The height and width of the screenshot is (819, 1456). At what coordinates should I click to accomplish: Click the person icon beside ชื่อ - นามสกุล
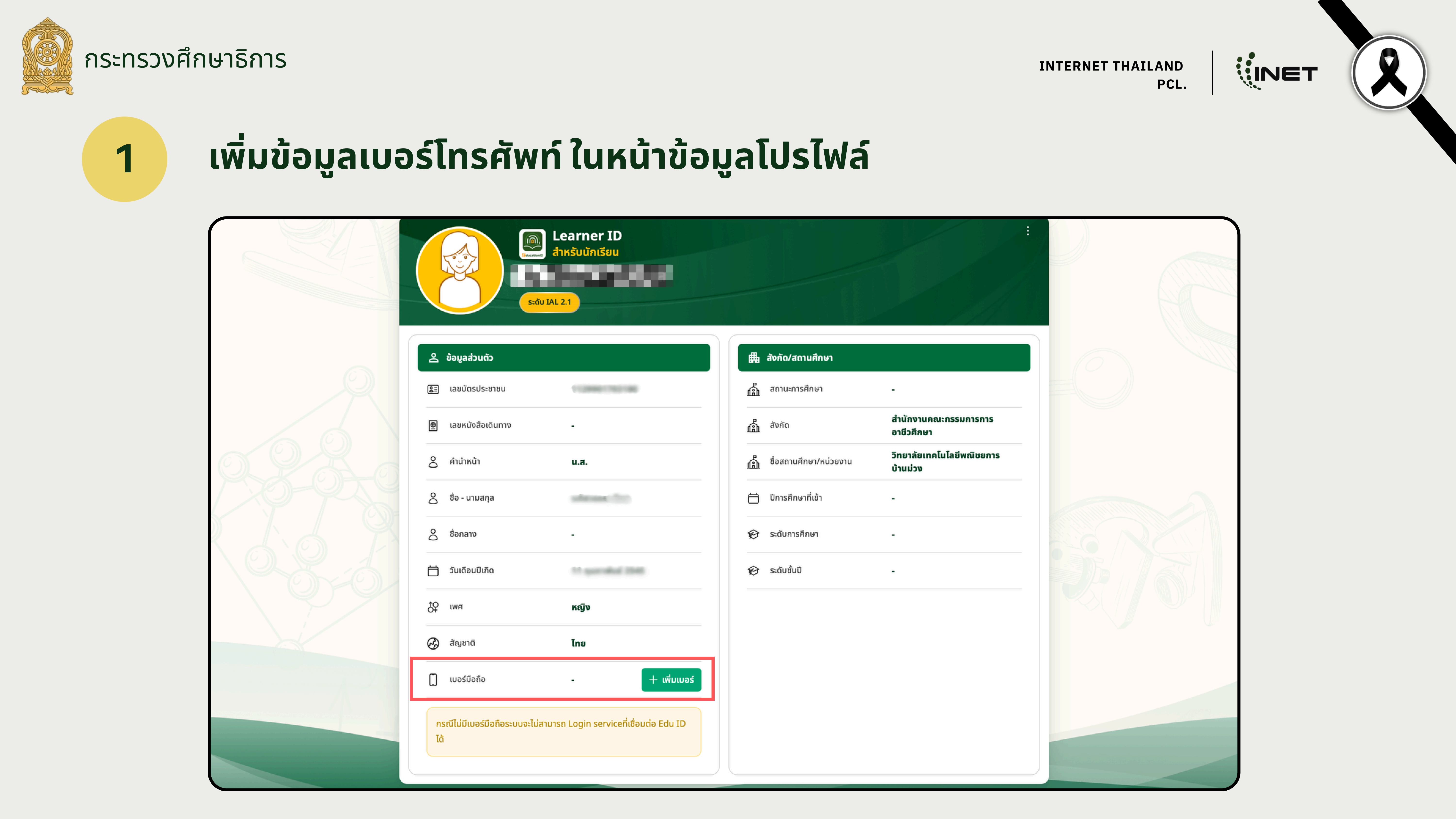433,498
